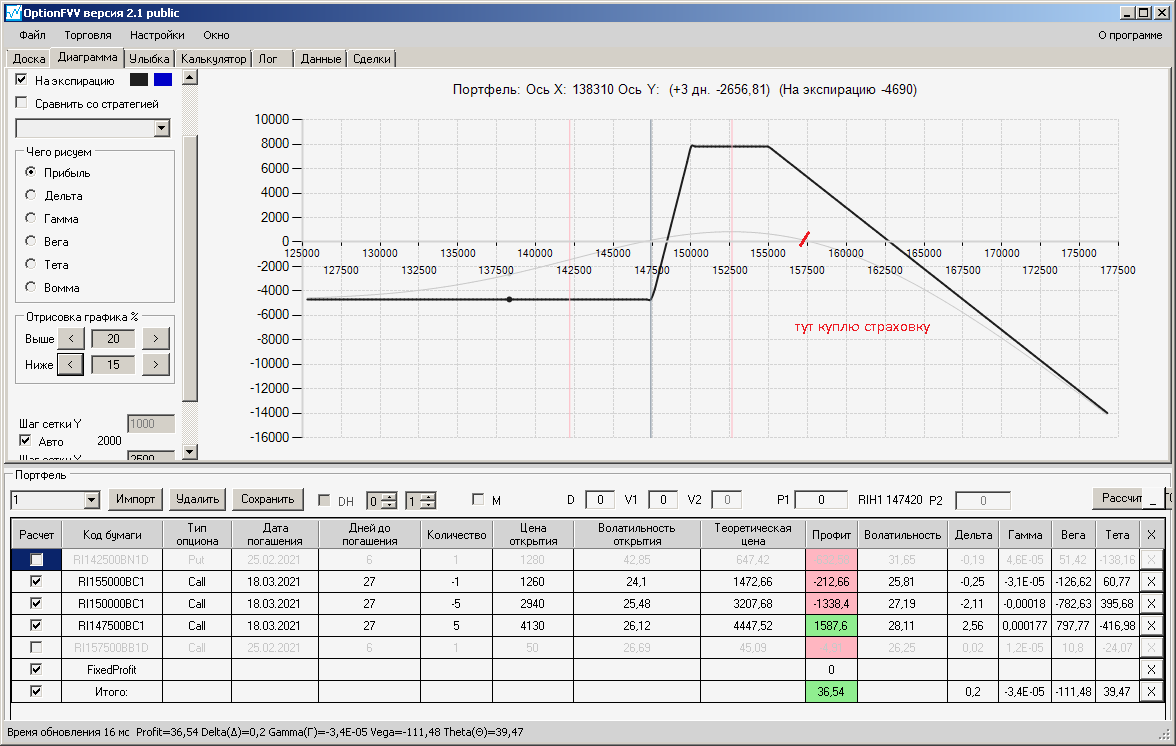Remove the Итого row with X
1176x746 pixels.
click(x=1151, y=691)
